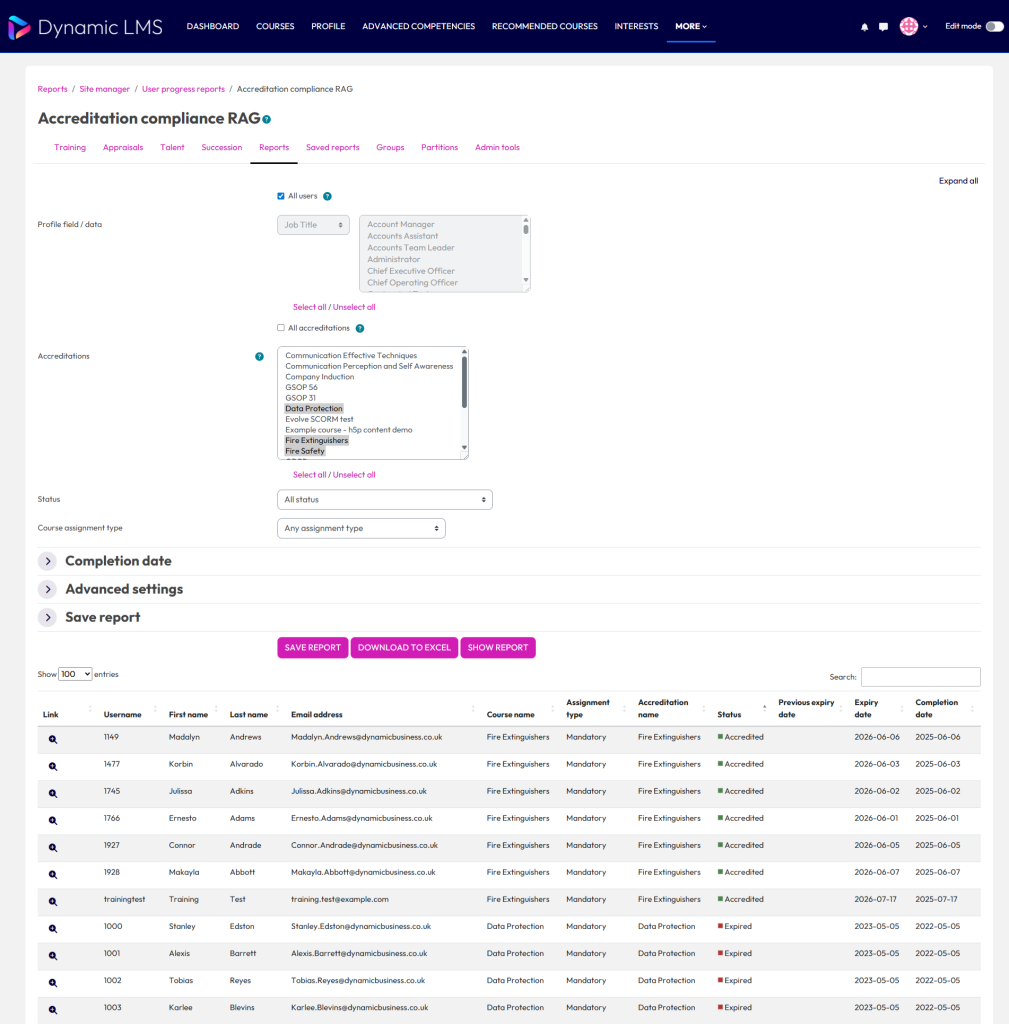Open details magnifier for Korbin Alvarado row
Screen dimensions: 1009x1024
tap(53, 766)
